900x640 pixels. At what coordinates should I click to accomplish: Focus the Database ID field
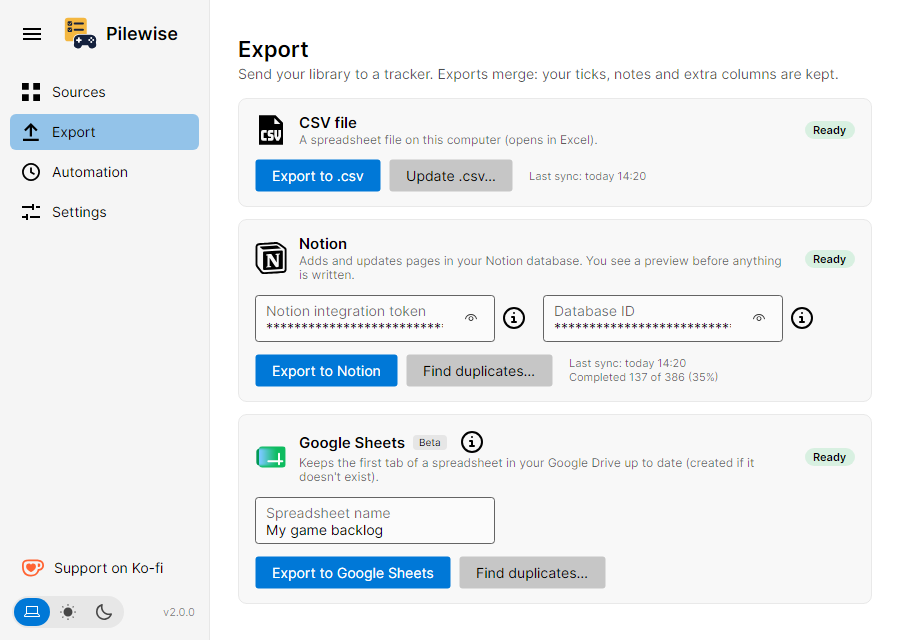click(x=663, y=319)
